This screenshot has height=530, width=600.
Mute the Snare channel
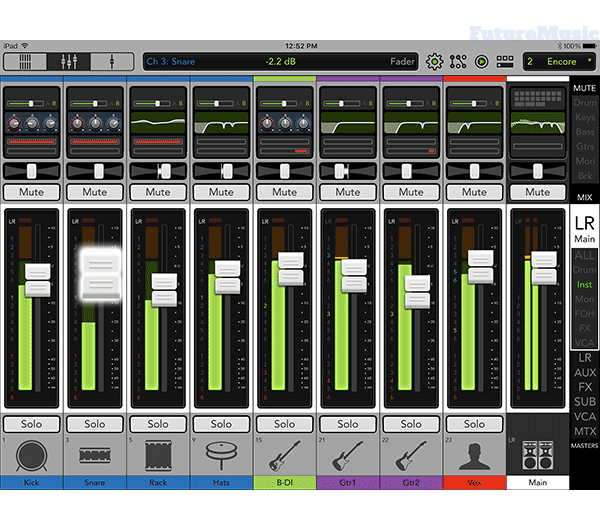click(x=95, y=192)
